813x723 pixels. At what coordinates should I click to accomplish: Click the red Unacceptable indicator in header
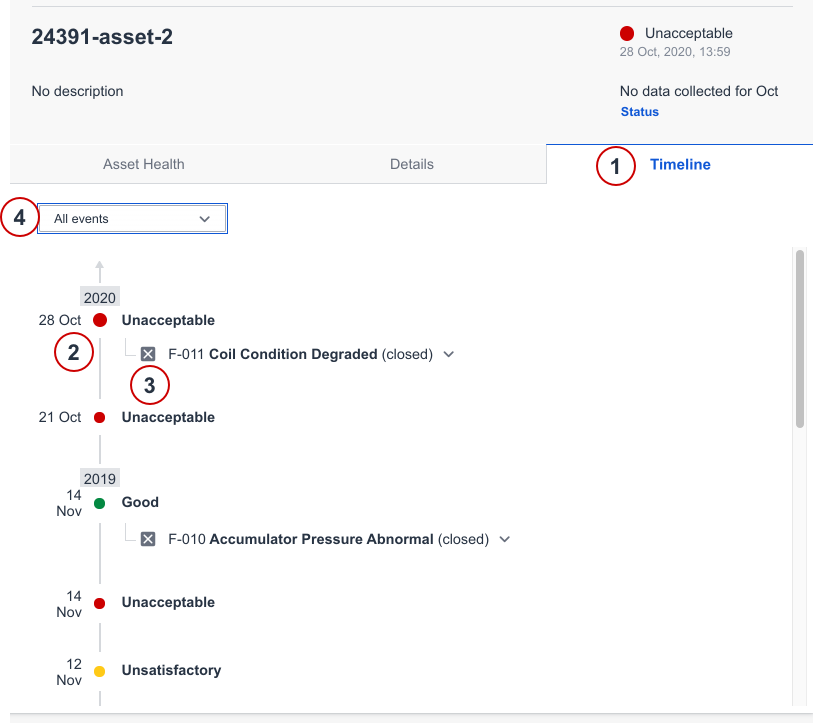click(x=627, y=34)
